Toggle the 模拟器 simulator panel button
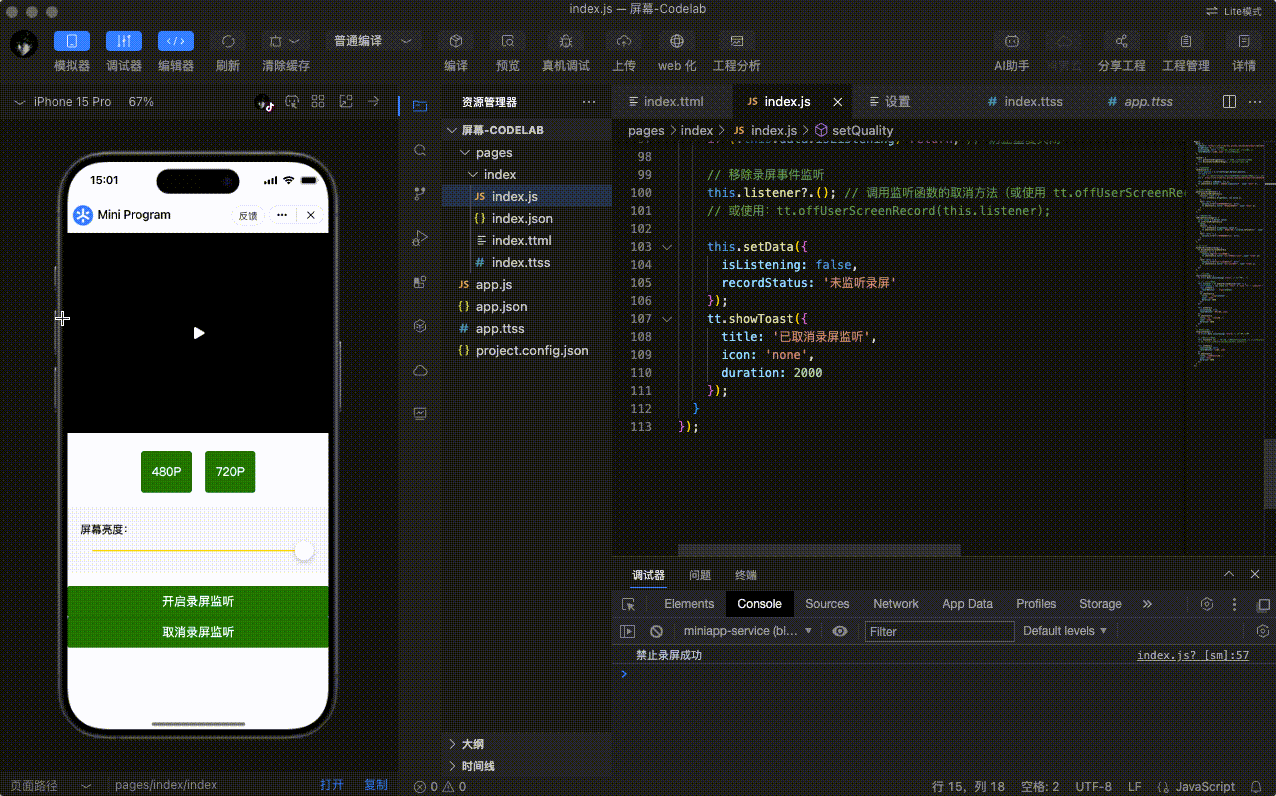 click(72, 41)
